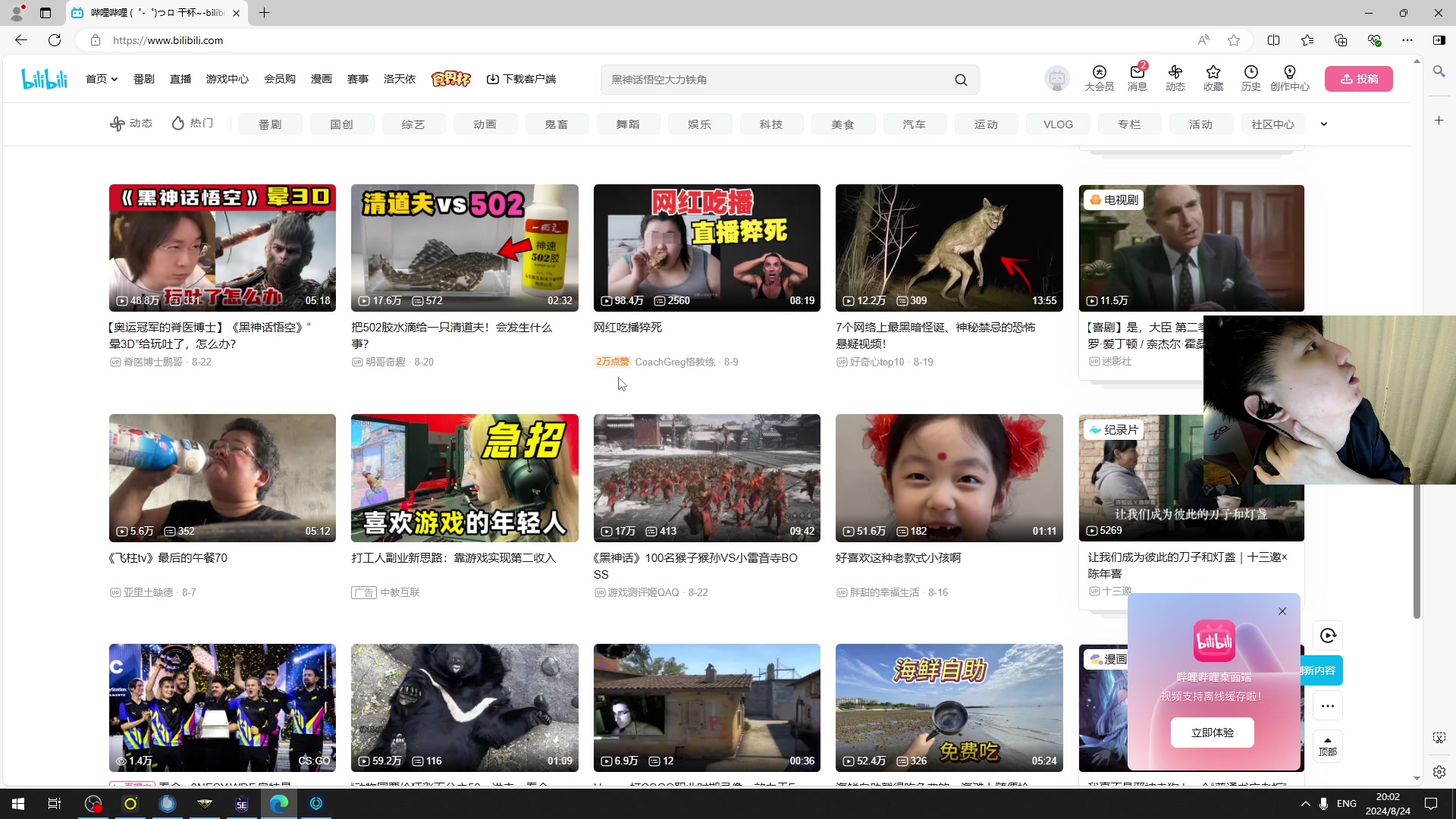Open the notification center icon
The width and height of the screenshot is (1456, 819).
click(1431, 804)
